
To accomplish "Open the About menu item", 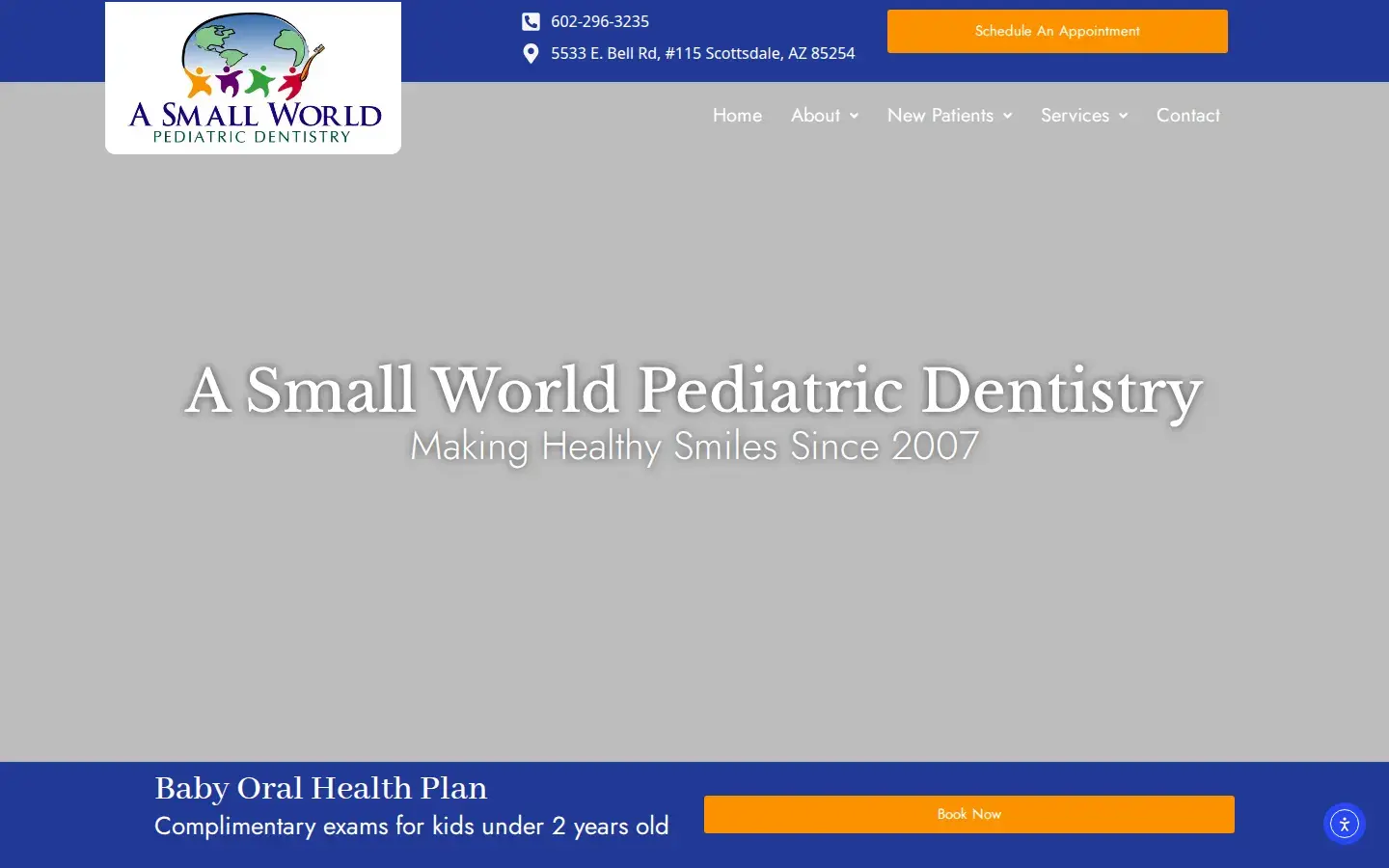I will tap(815, 115).
